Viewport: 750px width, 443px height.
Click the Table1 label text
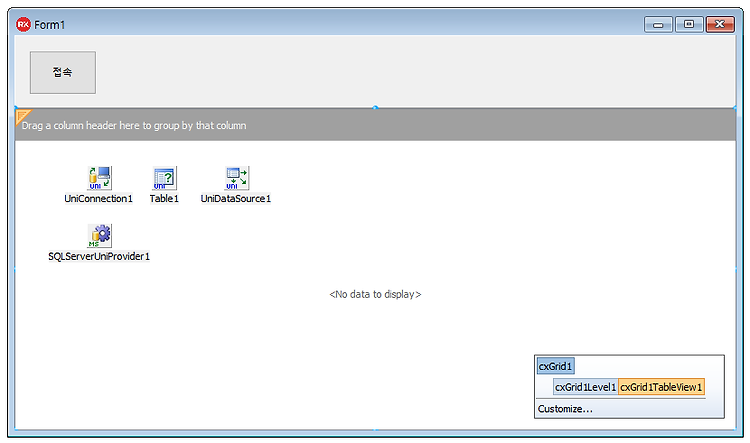click(164, 199)
